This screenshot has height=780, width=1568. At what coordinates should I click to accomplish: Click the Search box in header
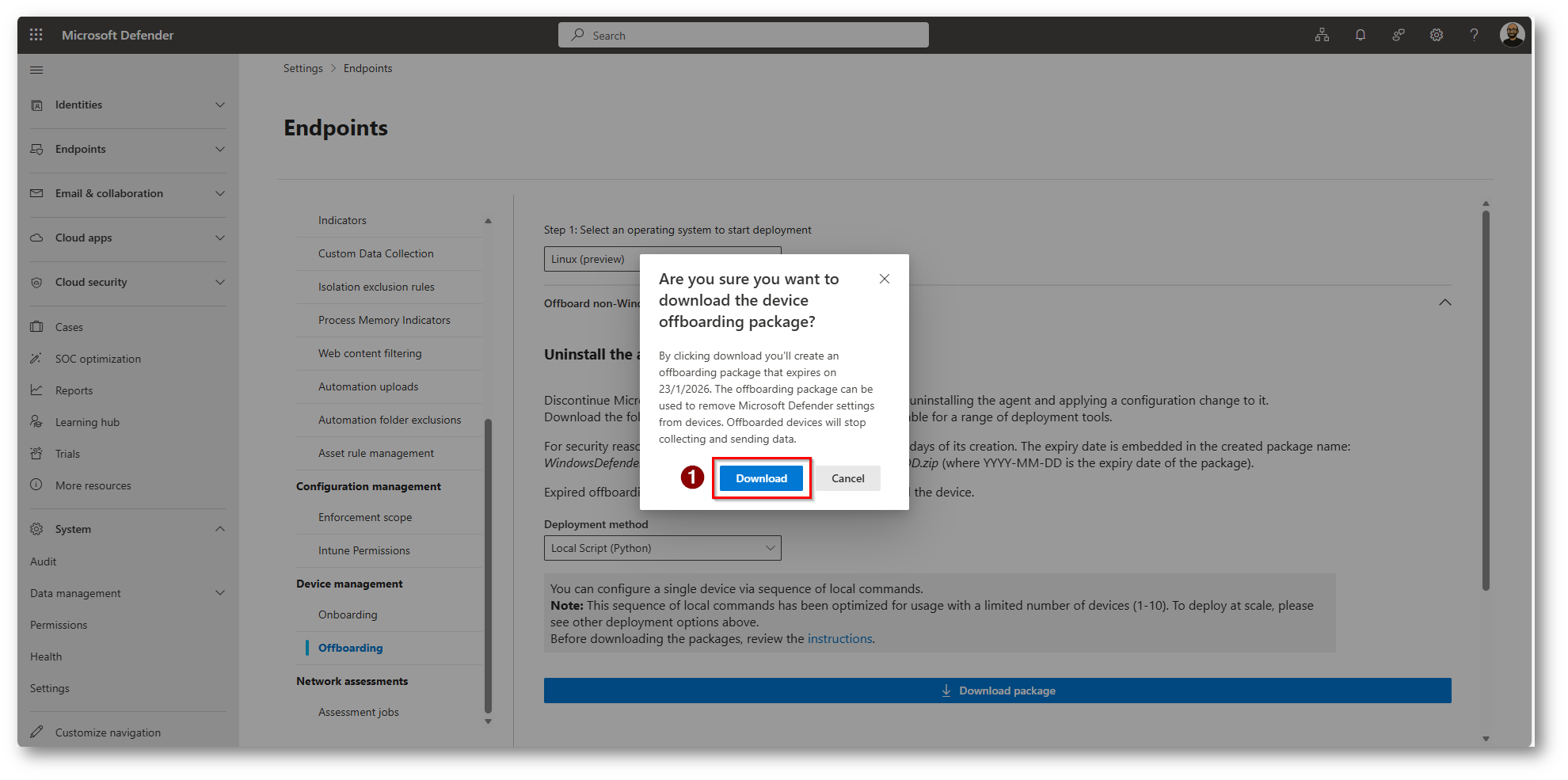tap(744, 35)
